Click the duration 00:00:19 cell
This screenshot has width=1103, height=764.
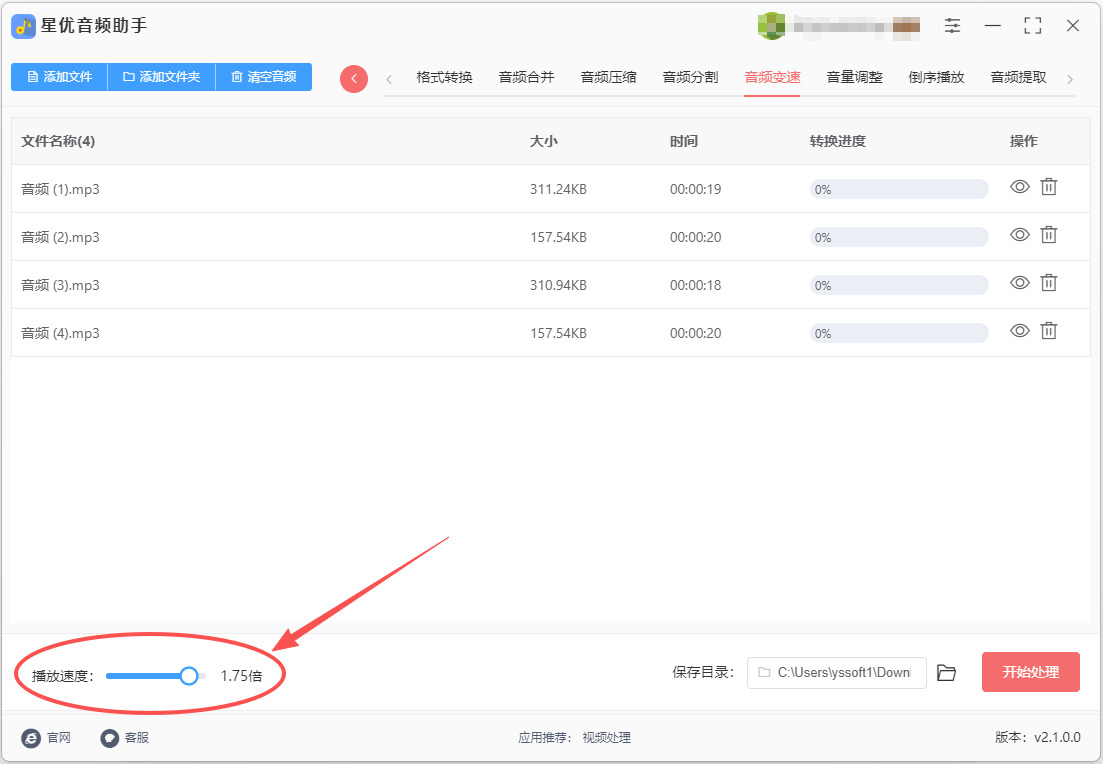[x=696, y=189]
